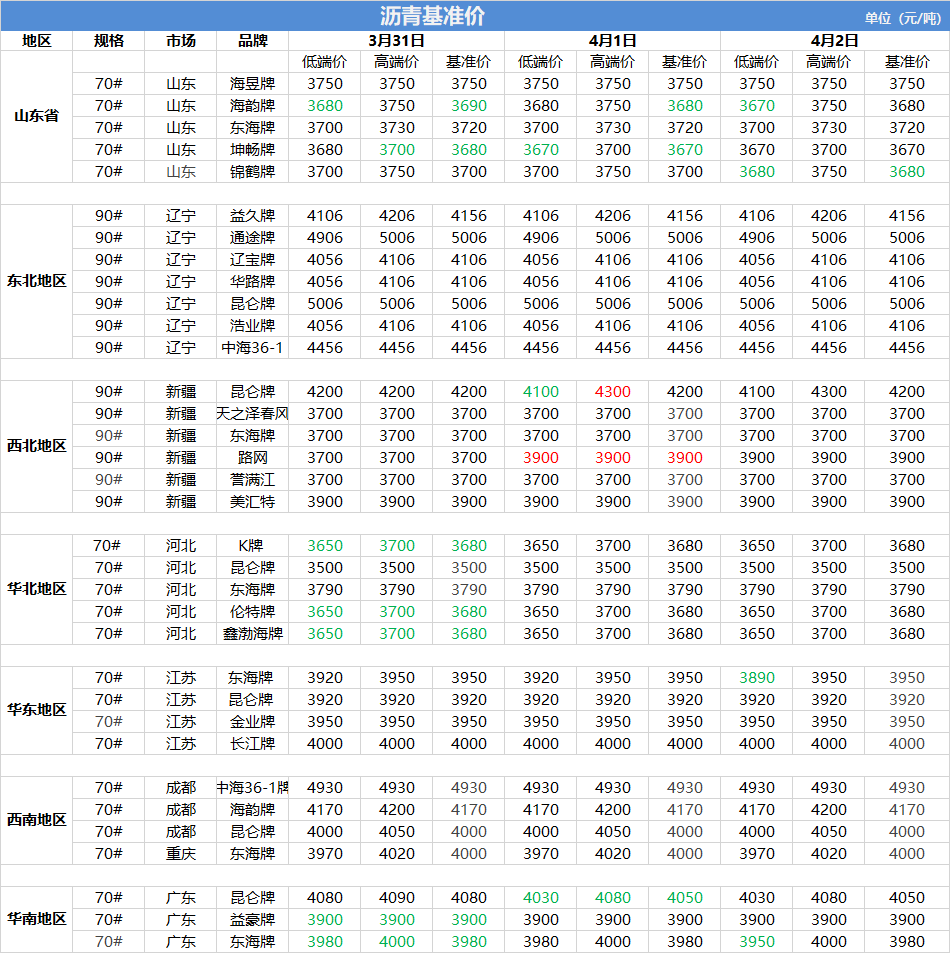Click the 天之泽春风 brand cell
Image resolution: width=950 pixels, height=953 pixels.
253,413
